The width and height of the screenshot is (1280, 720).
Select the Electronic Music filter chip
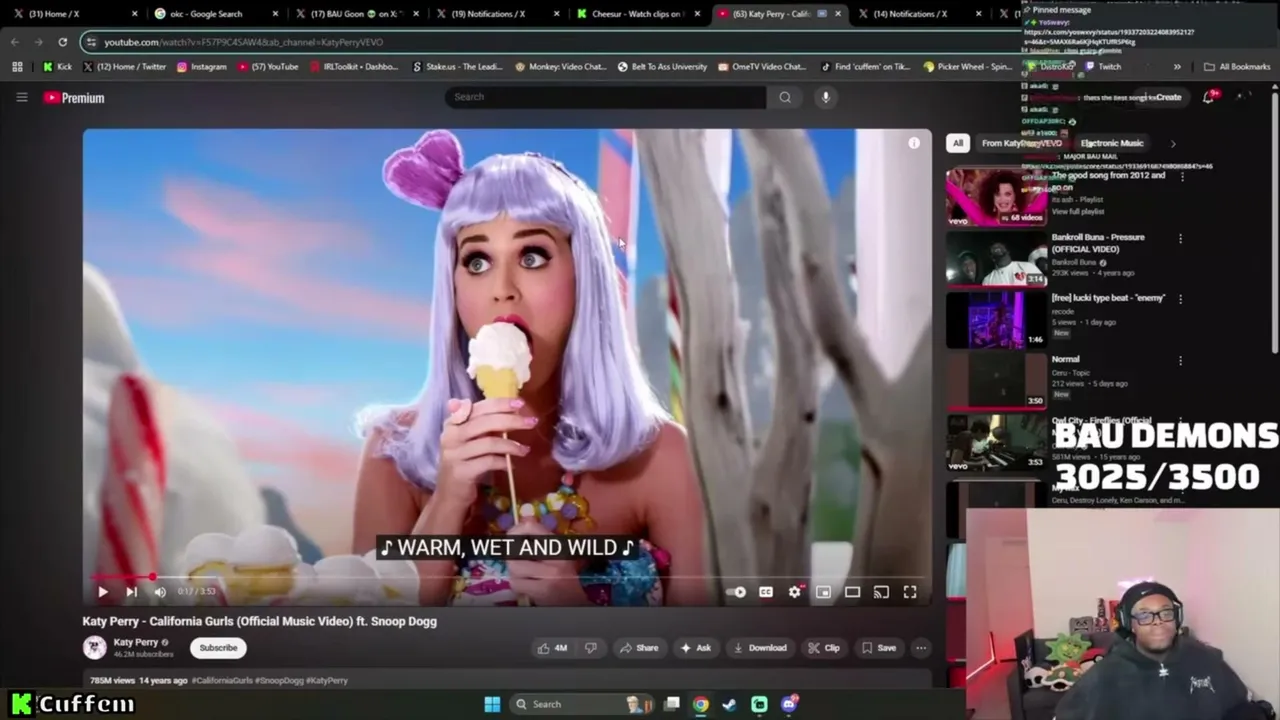tap(1112, 143)
